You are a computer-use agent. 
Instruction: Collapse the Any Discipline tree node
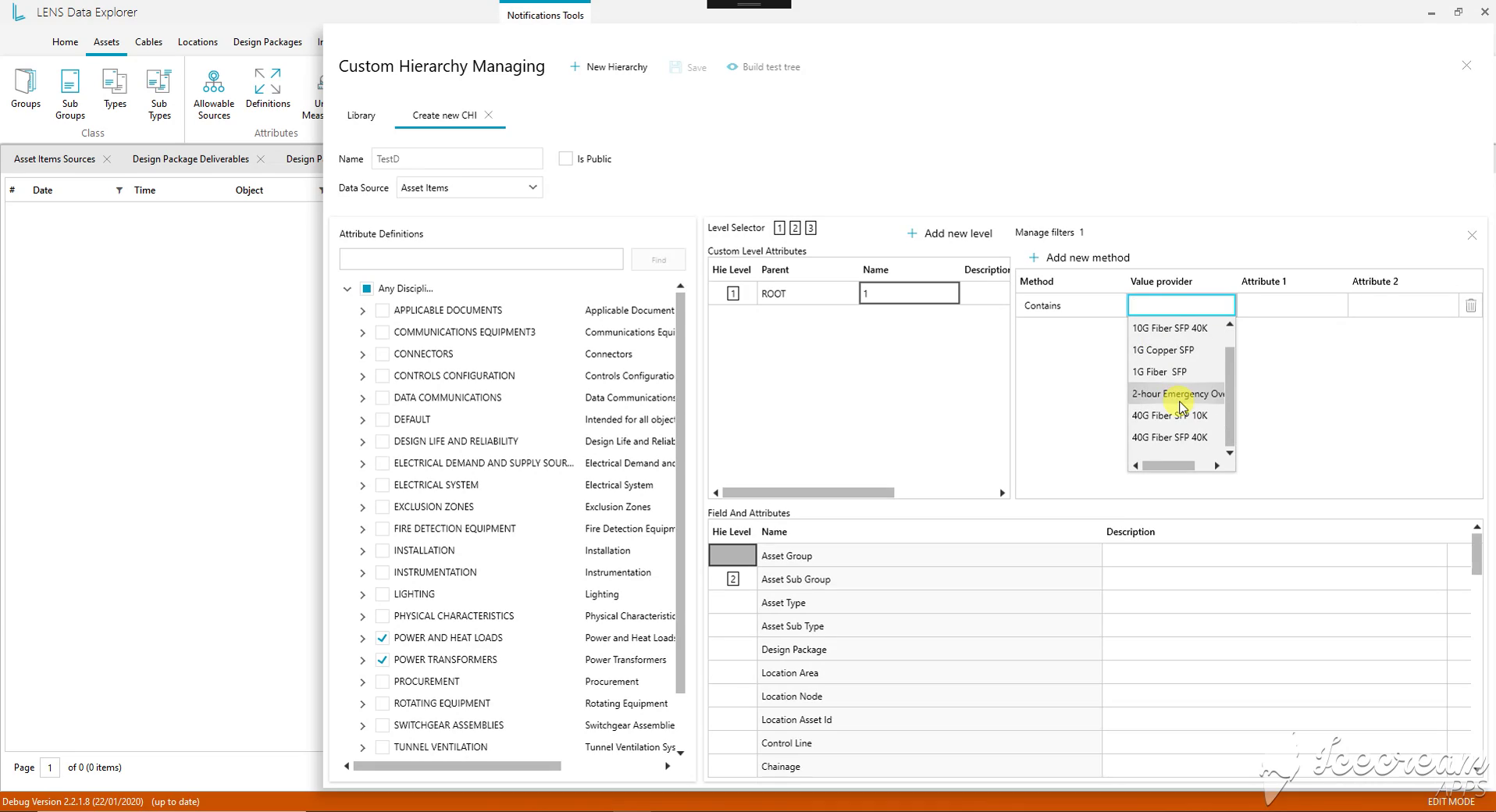pyautogui.click(x=347, y=289)
